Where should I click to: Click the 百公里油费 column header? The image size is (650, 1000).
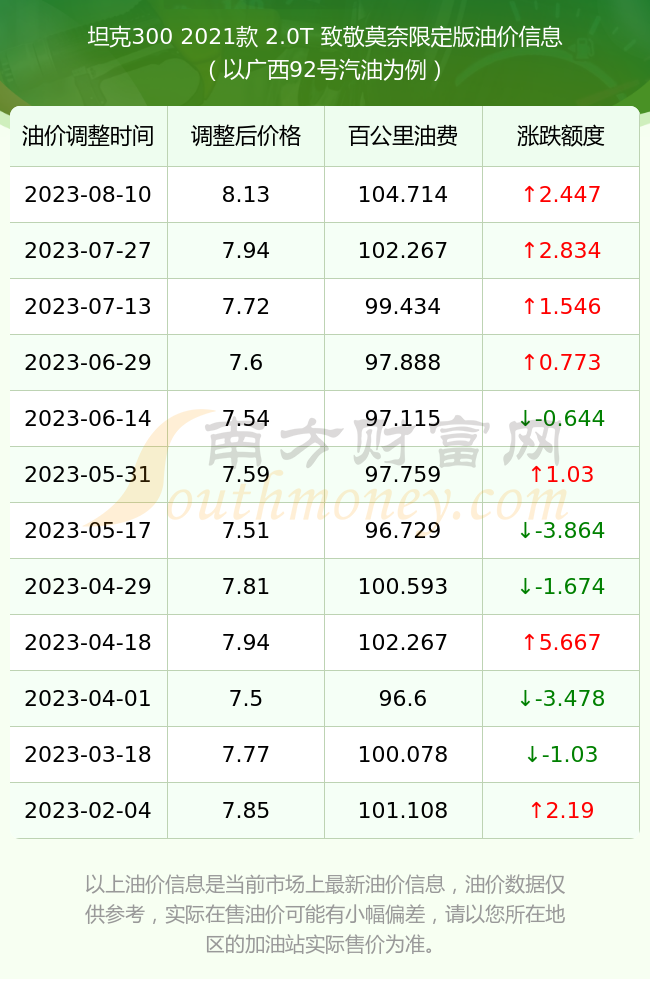[x=403, y=136]
